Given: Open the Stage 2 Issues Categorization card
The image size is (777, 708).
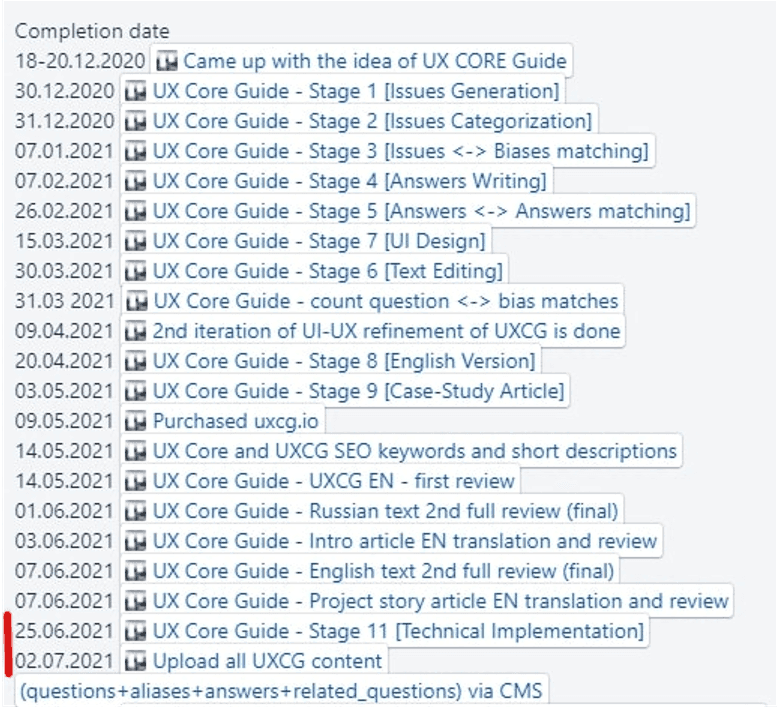Looking at the screenshot, I should [x=371, y=122].
